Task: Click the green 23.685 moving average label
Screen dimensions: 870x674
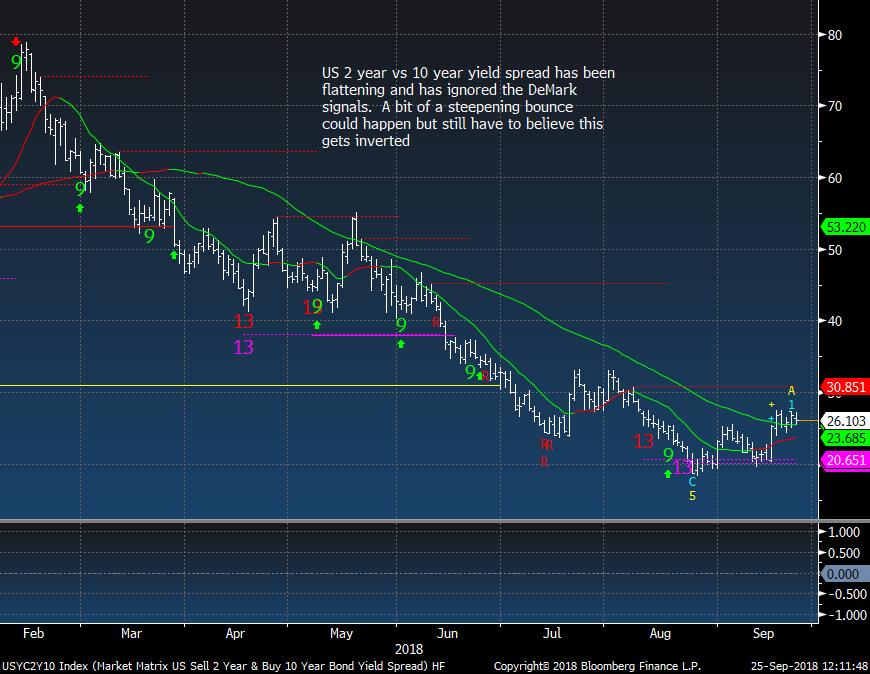Action: coord(843,438)
